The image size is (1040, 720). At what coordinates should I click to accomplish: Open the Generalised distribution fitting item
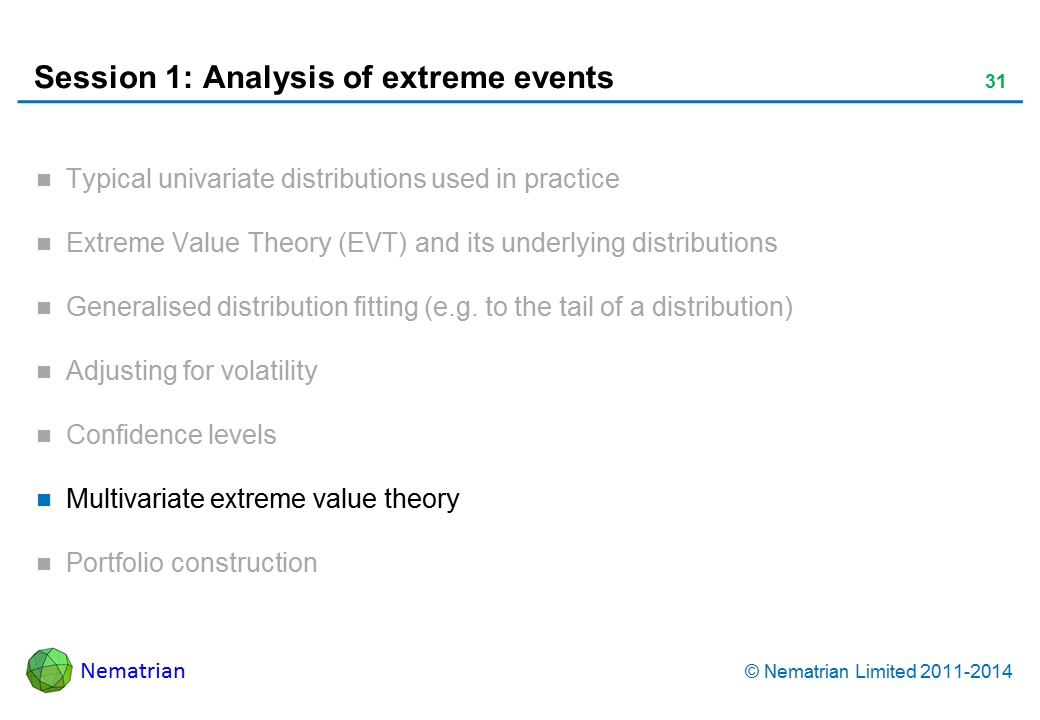tap(429, 308)
